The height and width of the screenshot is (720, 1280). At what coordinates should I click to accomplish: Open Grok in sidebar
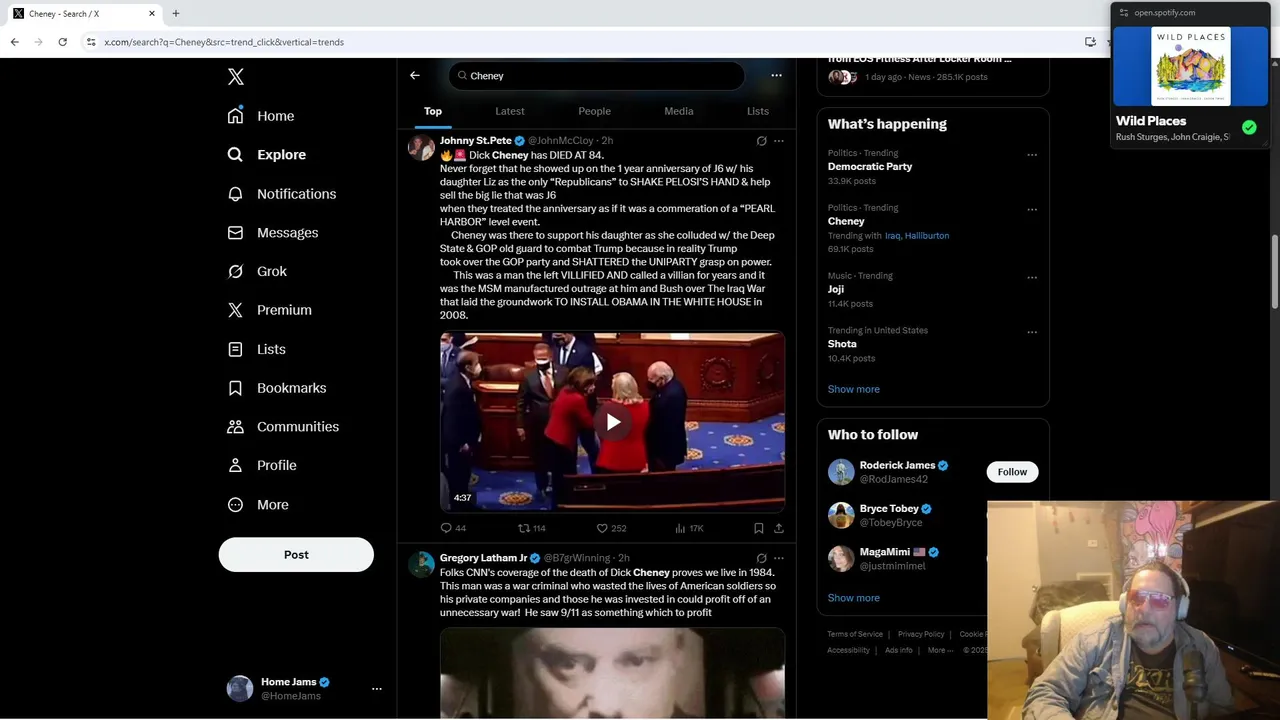click(257, 271)
